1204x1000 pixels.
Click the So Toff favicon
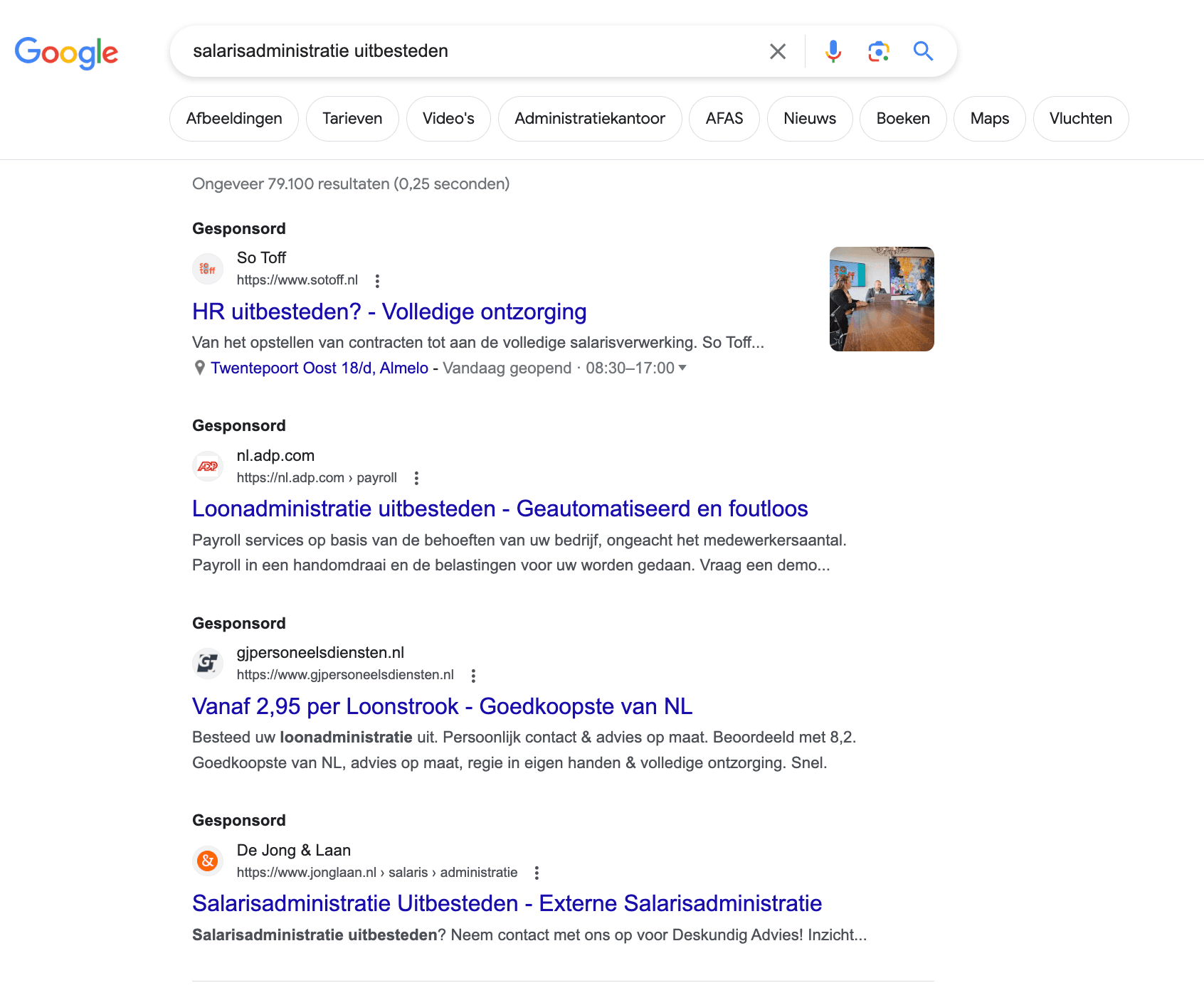(208, 269)
